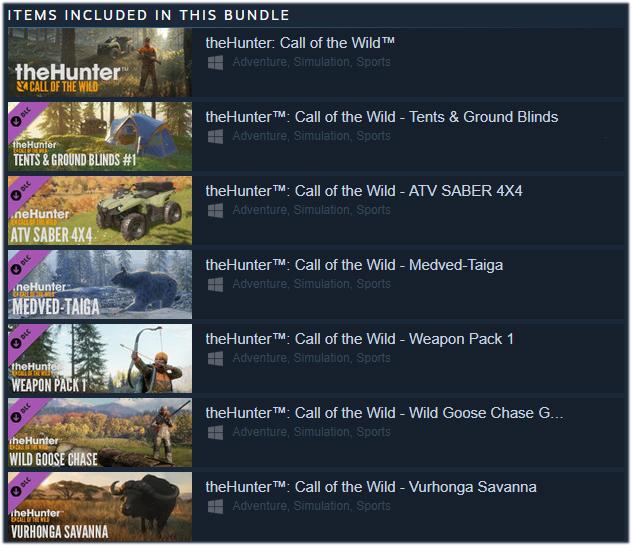This screenshot has width=632, height=546.
Task: Click Windows platform icon under Wild Goose Chase
Action: [x=215, y=433]
